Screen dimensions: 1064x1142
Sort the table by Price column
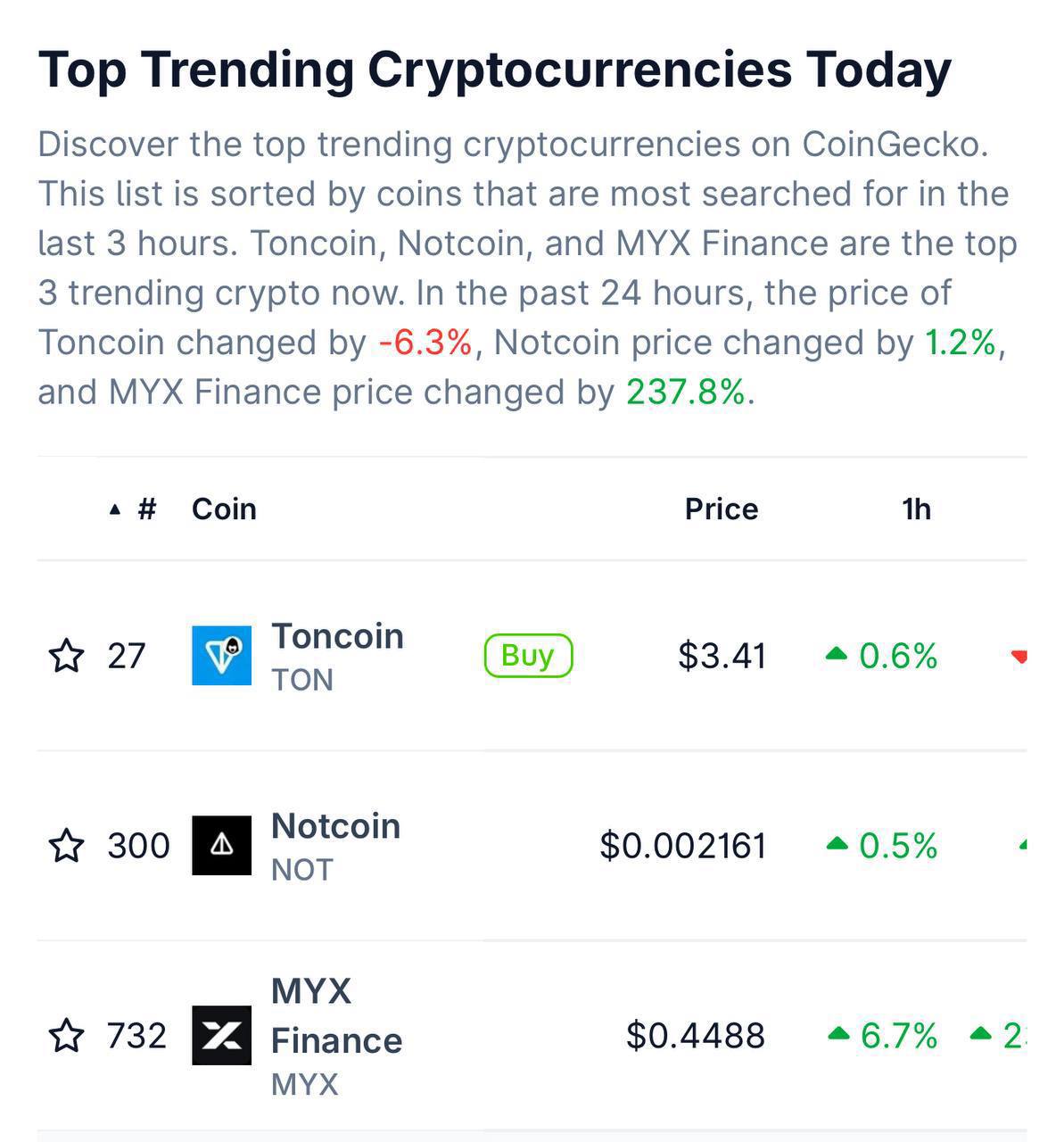[722, 509]
